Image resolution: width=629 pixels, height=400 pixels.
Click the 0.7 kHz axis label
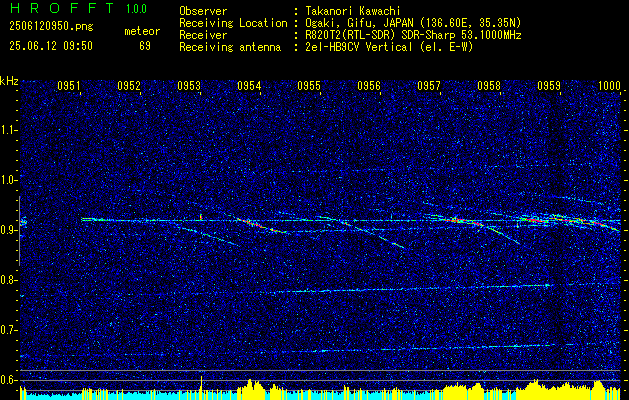pos(9,330)
